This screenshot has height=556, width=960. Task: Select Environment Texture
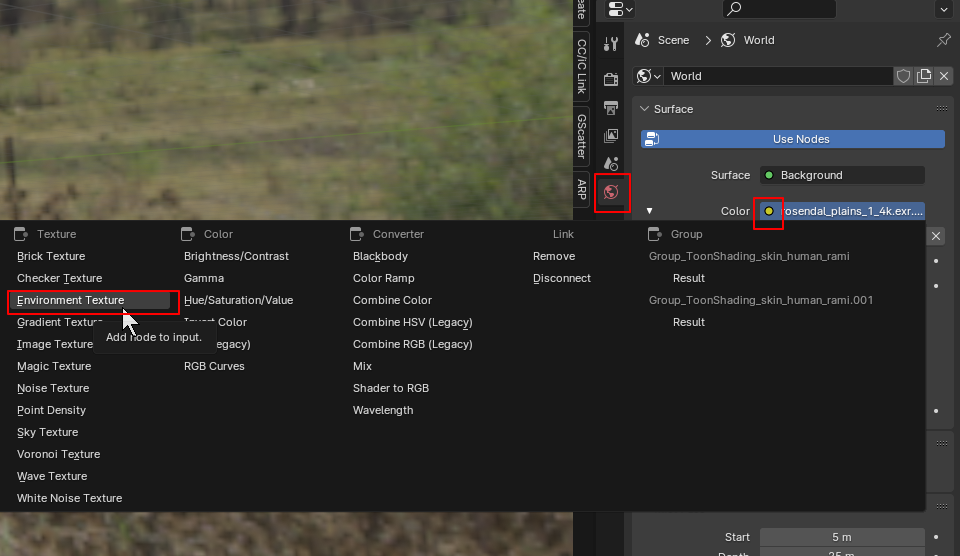(x=89, y=300)
